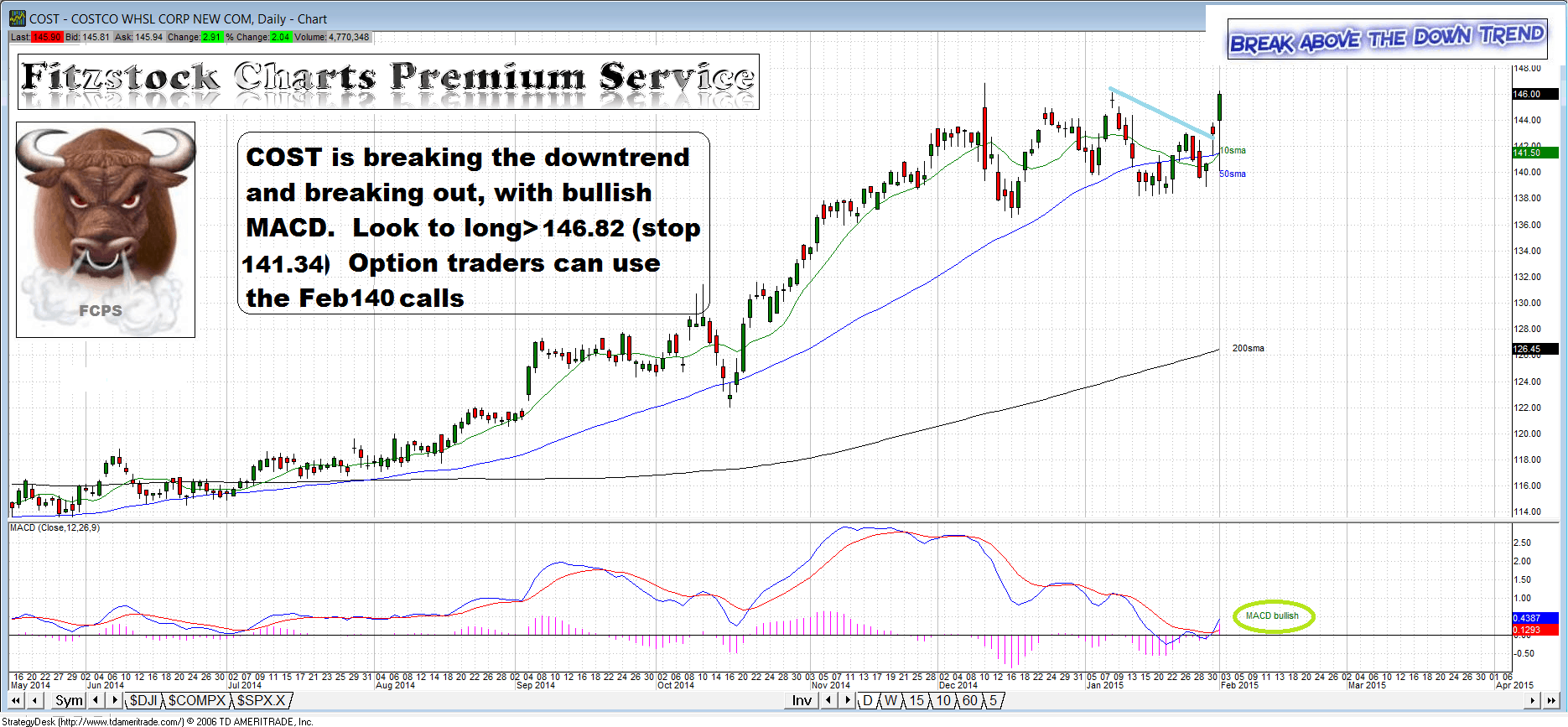Choose the 60 minute interval tab
The width and height of the screenshot is (1568, 727).
point(969,700)
